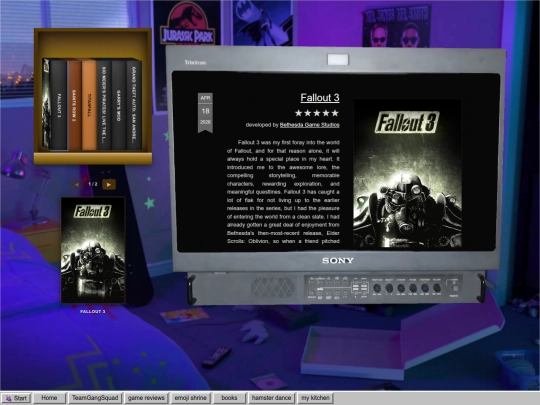Viewport: 540px width, 405px height.
Task: Launch hamster dance from taskbar
Action: (x=271, y=398)
